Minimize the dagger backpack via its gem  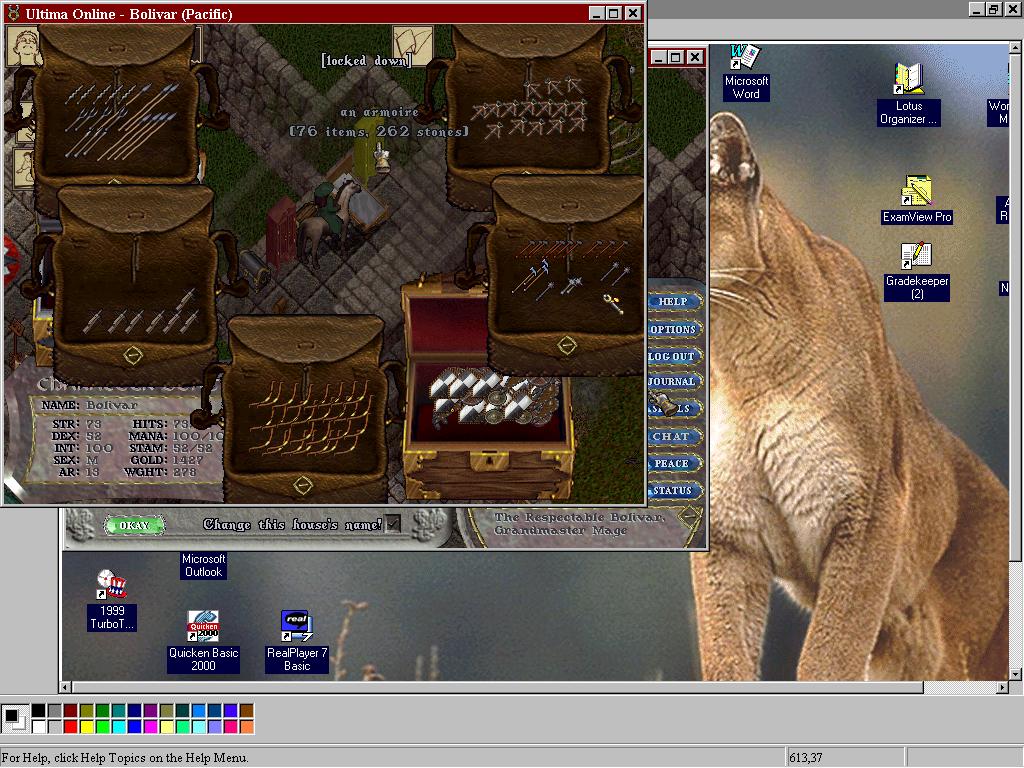133,355
